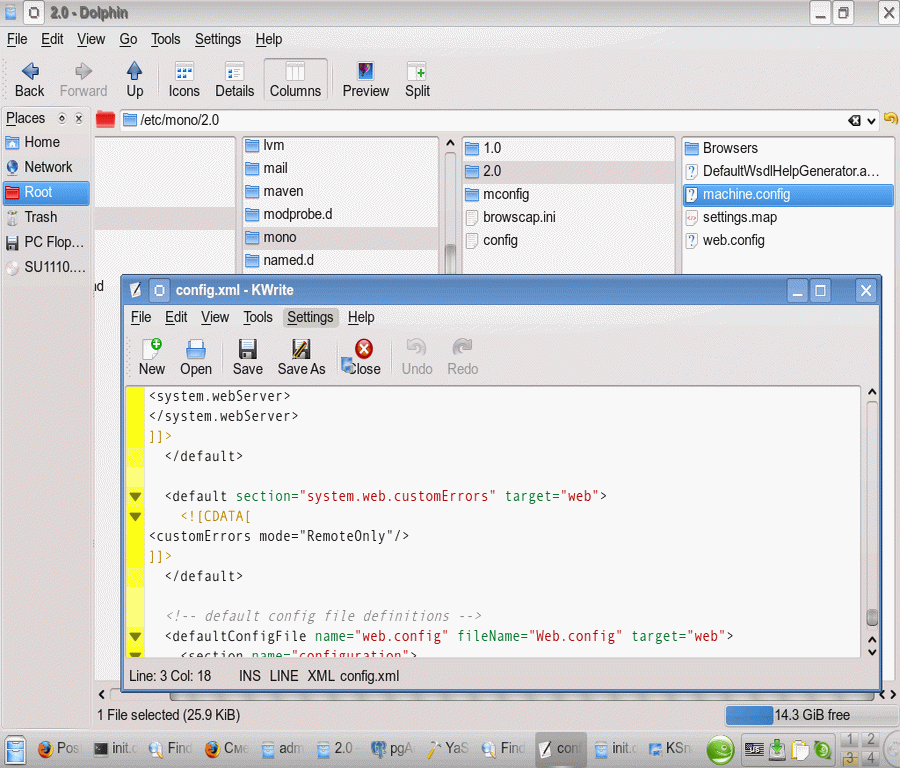Open KWrite Help menu
The width and height of the screenshot is (900, 768).
pos(361,317)
